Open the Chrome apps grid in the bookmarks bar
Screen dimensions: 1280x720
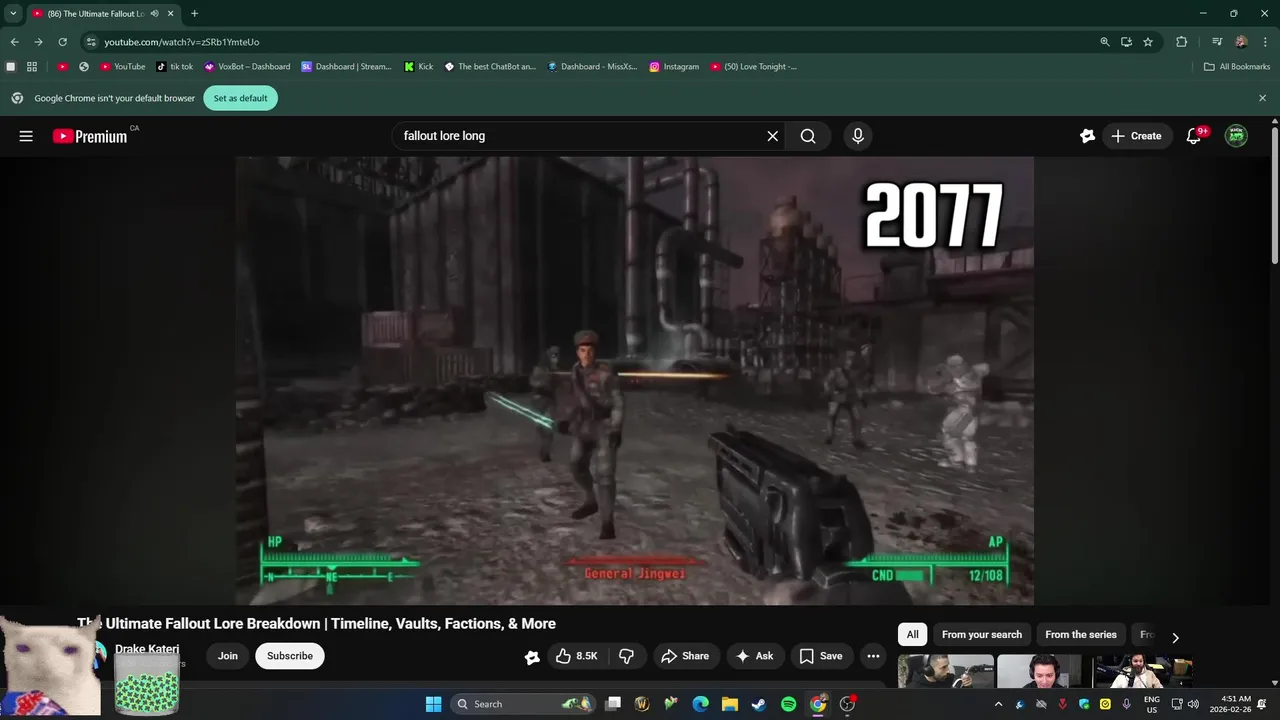[x=32, y=67]
